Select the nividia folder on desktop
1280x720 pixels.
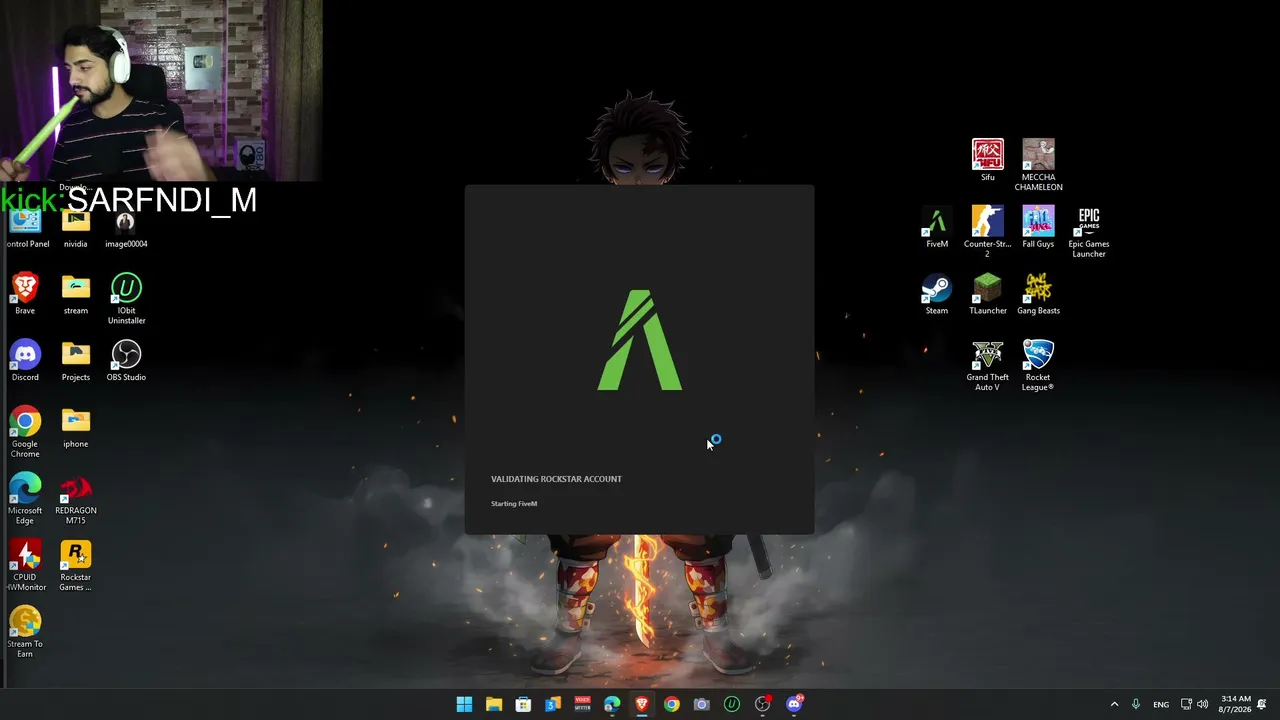pos(76,228)
